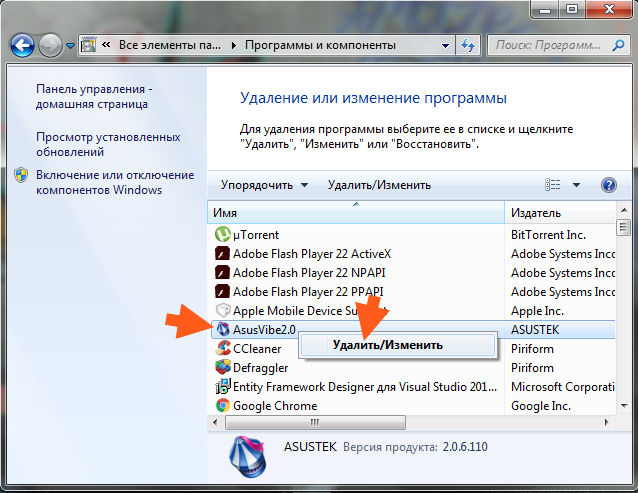Click the horizontal scrollbar thumb

point(315,422)
